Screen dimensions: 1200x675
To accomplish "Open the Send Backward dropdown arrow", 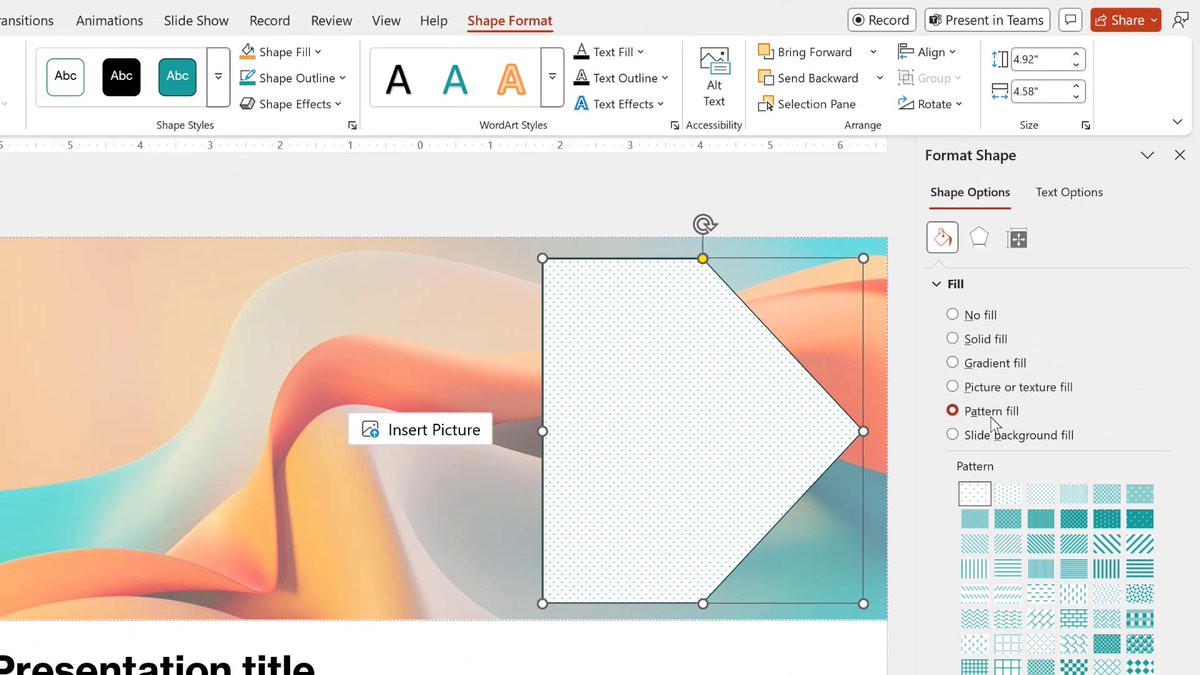I will tap(880, 78).
